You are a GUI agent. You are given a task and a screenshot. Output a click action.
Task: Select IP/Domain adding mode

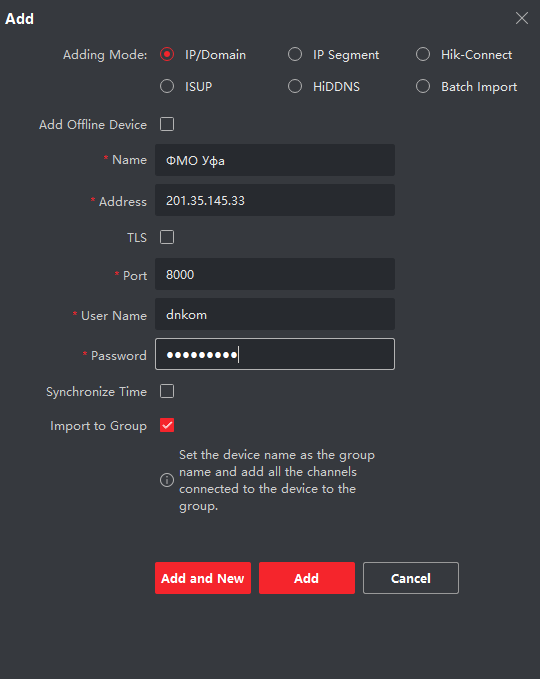pyautogui.click(x=167, y=55)
